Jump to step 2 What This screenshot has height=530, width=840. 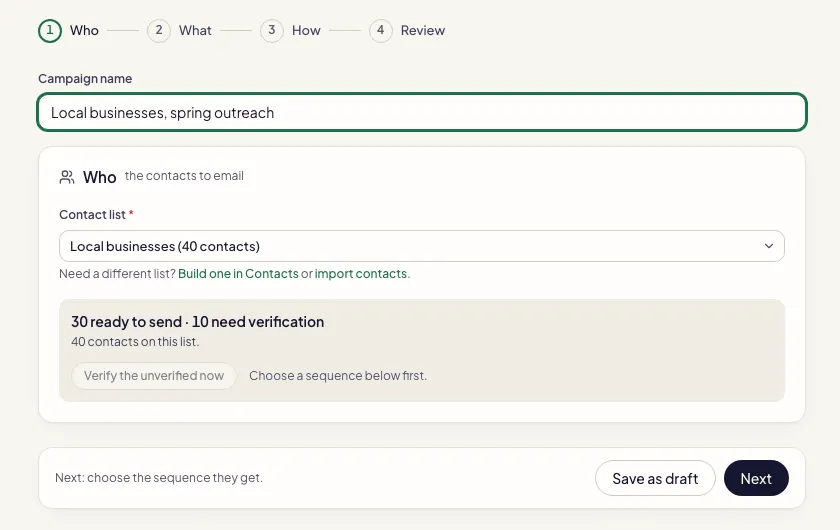pyautogui.click(x=179, y=31)
